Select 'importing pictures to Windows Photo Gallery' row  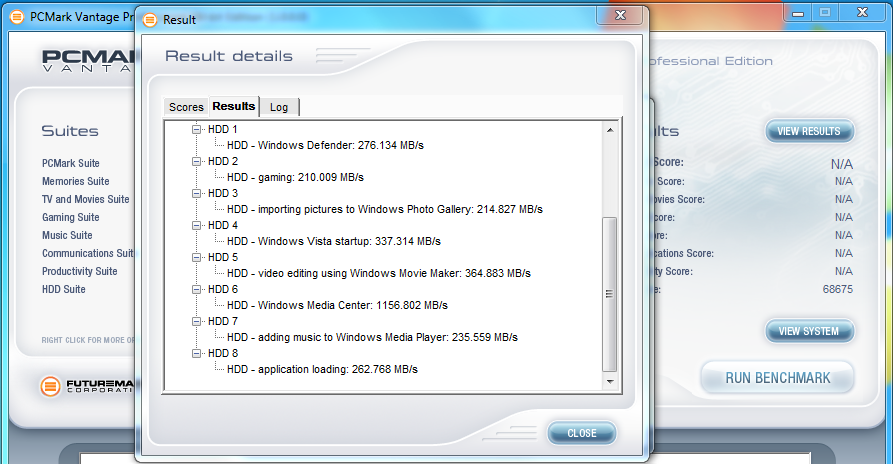coord(385,210)
